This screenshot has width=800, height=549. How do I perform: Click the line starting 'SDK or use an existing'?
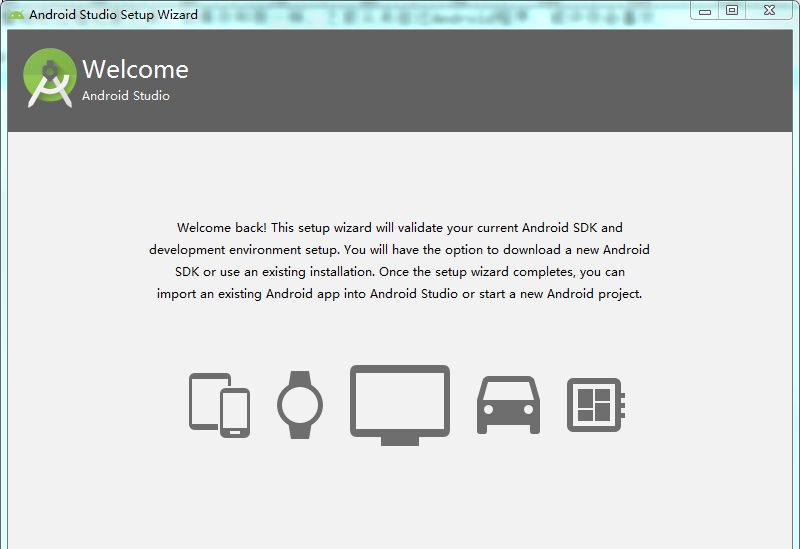point(399,272)
